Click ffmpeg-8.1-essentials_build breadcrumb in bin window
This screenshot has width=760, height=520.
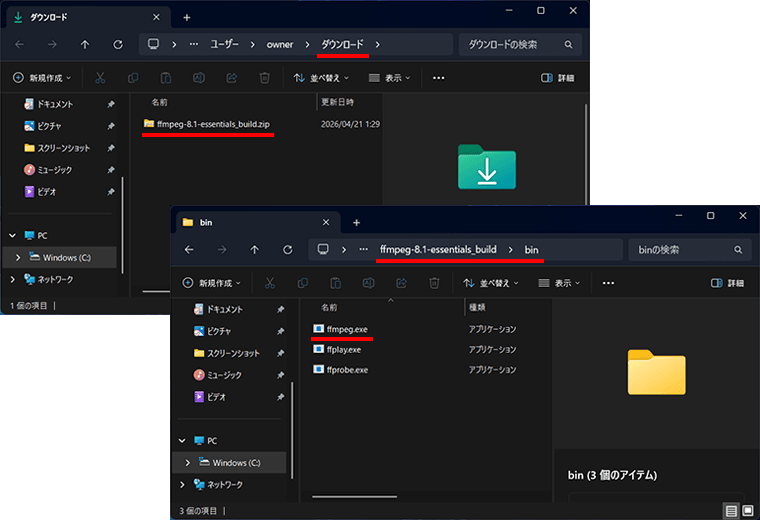438,250
